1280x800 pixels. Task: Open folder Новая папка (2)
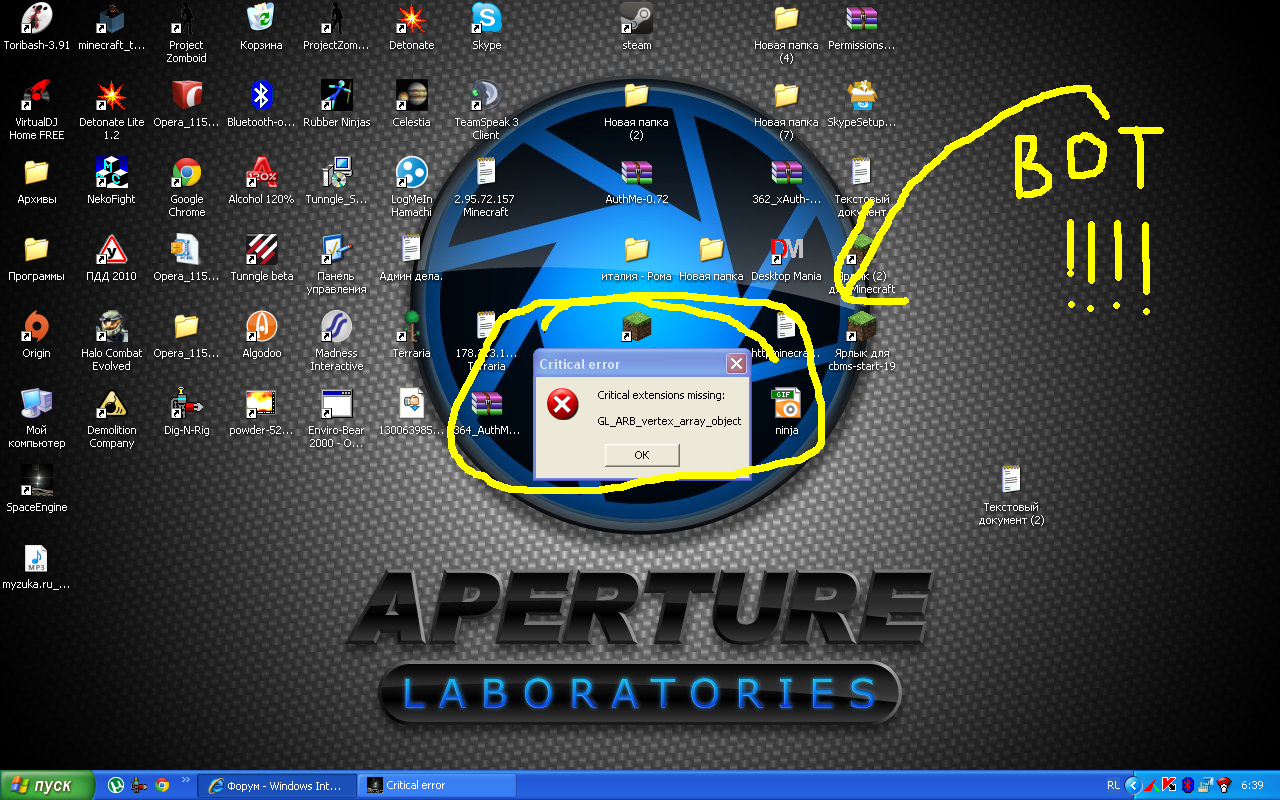[x=637, y=110]
